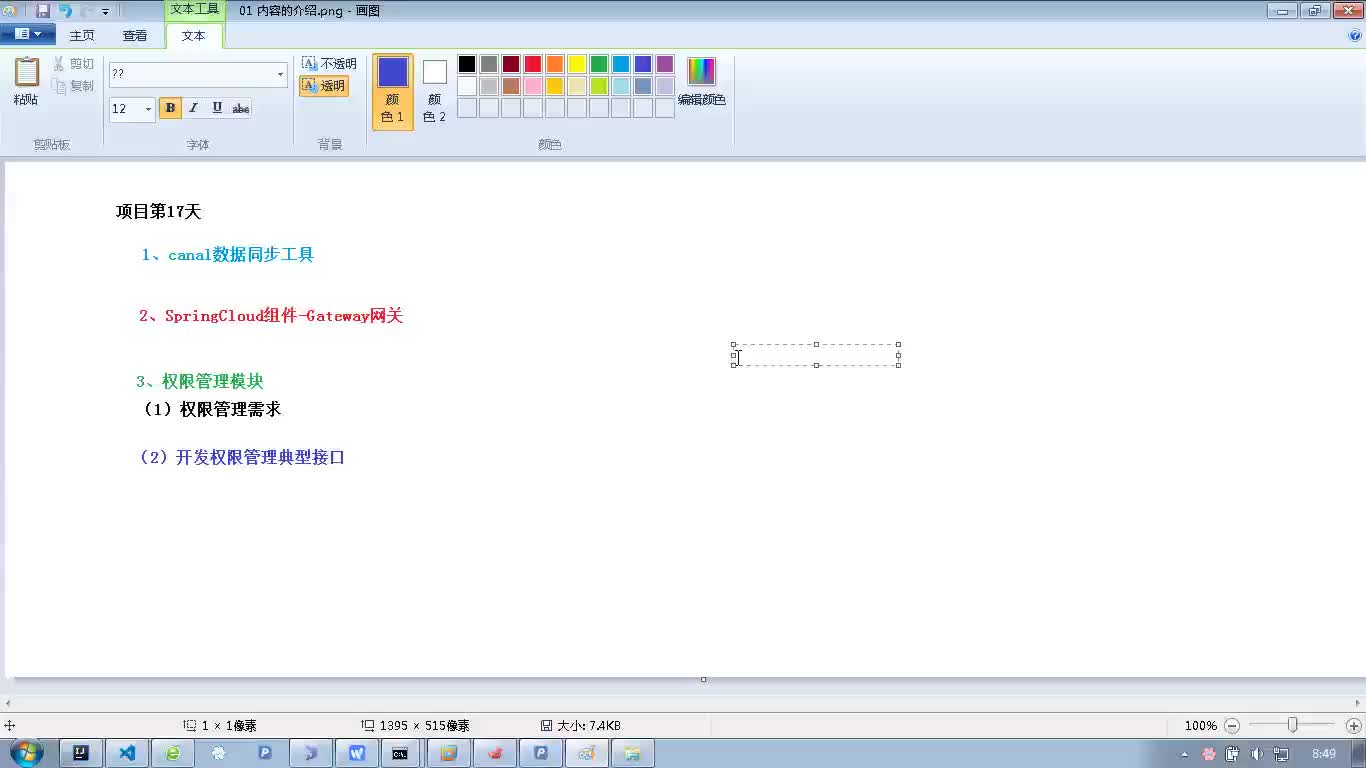The image size is (1366, 768).
Task: Open the command prompt taskbar icon
Action: click(400, 753)
